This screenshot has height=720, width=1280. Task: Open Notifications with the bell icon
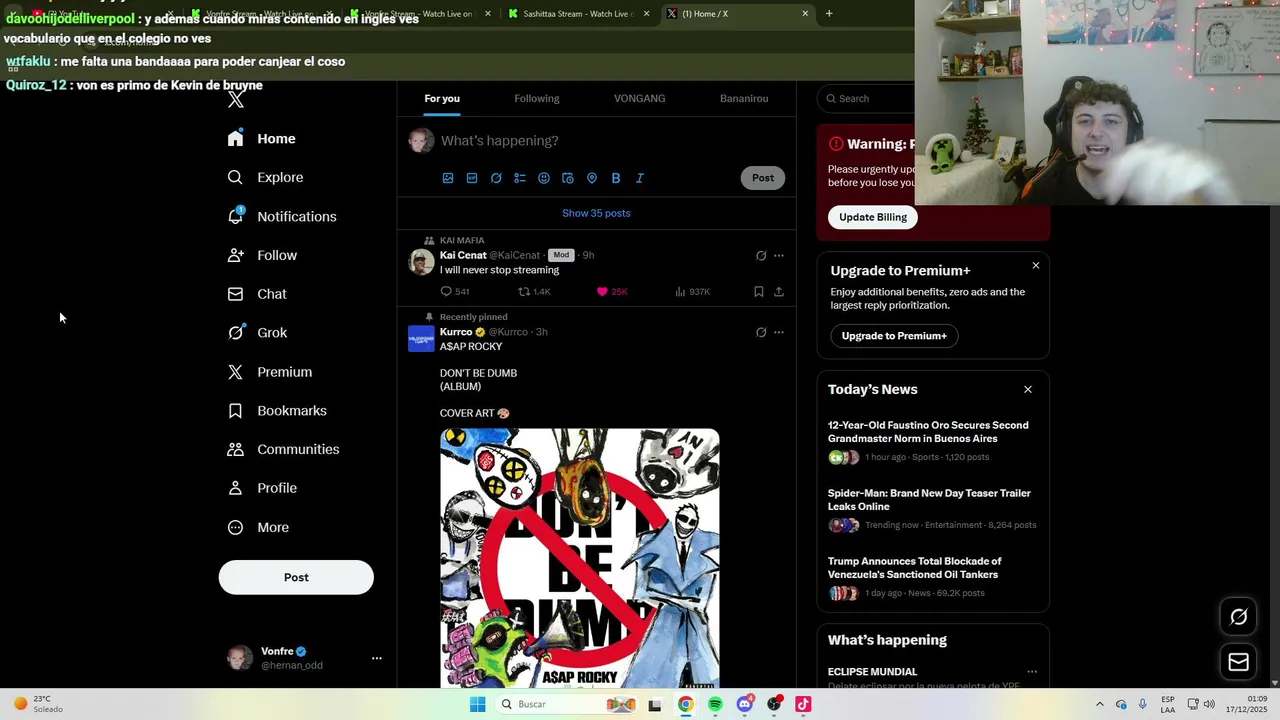(281, 216)
